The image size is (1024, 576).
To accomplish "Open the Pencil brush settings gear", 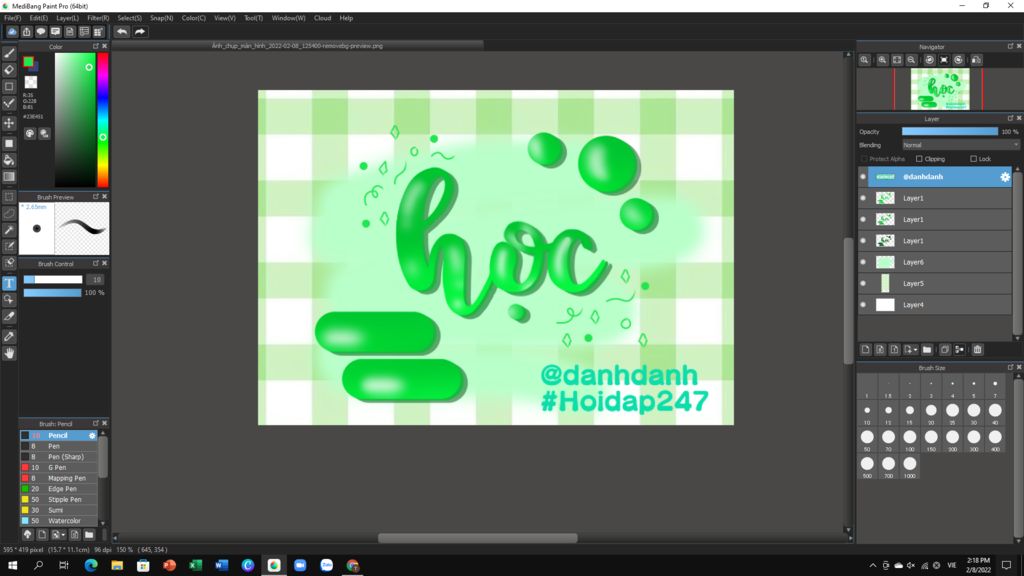I will [x=92, y=436].
